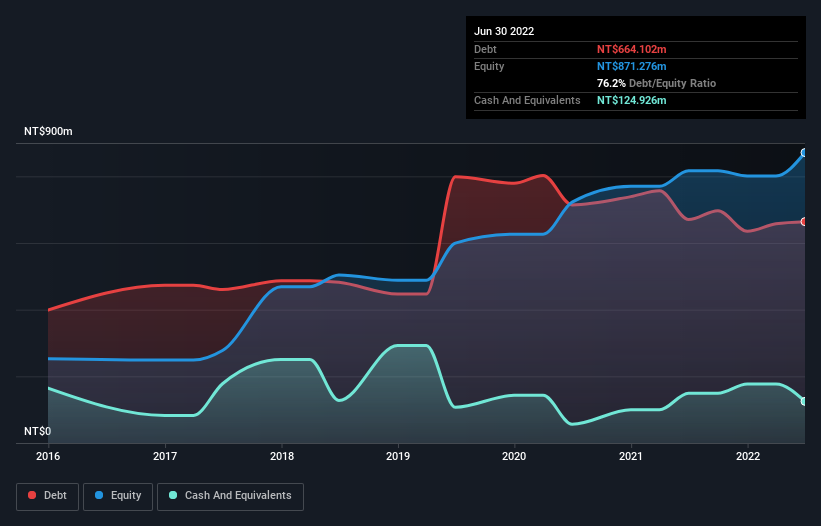Click the Equity row label in tooltip
Viewport: 821px width, 526px height.
tap(489, 66)
